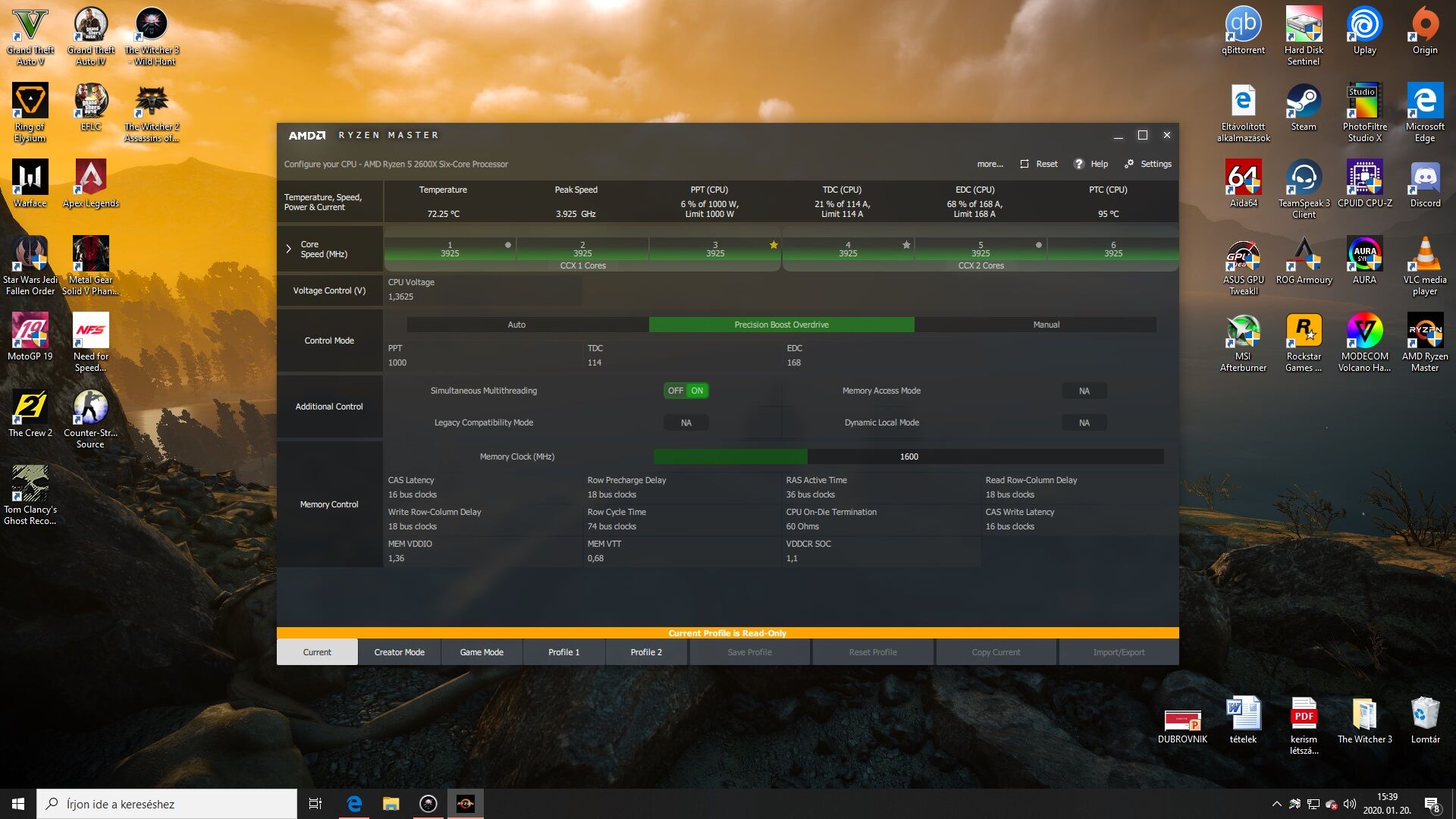Turn Simultaneous Multithreading OFF

tap(675, 391)
